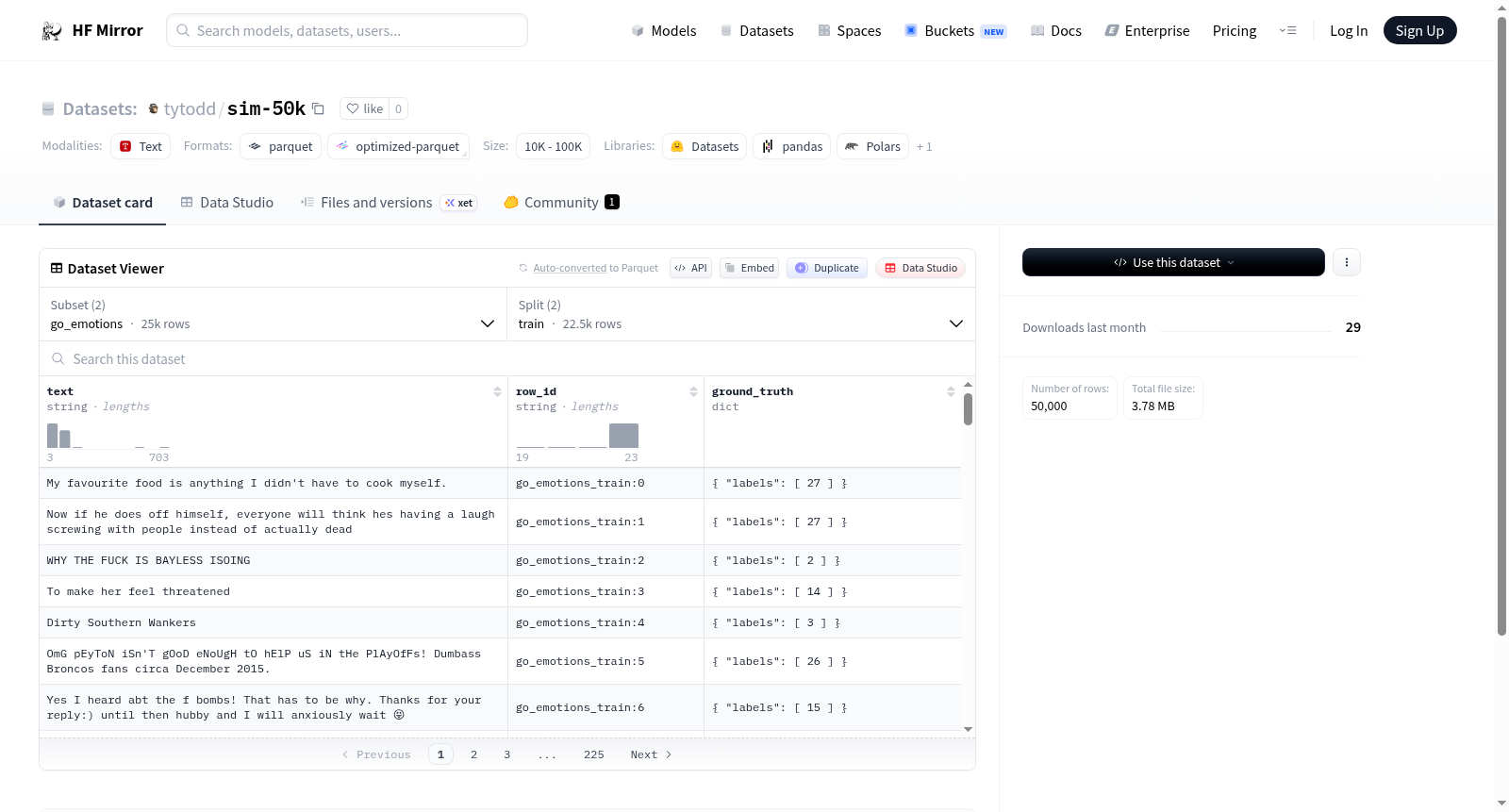Select the parquet format tag
The height and width of the screenshot is (812, 1509).
[281, 146]
